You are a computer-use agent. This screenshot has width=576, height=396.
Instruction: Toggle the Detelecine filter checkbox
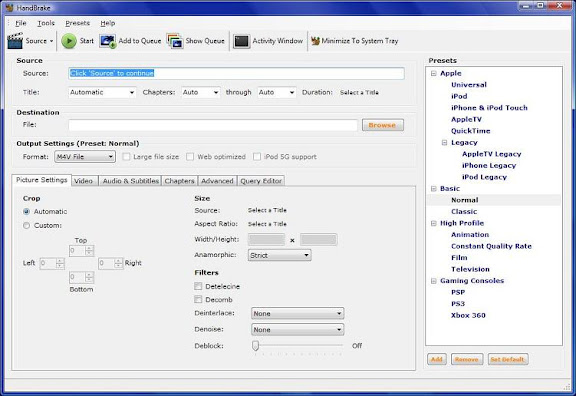pos(198,286)
